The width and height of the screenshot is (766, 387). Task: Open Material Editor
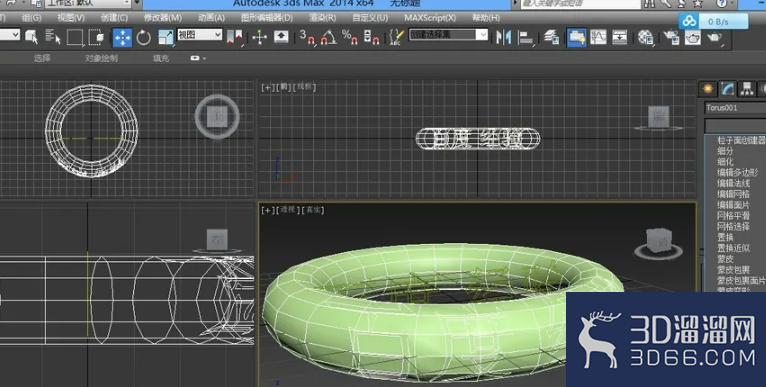coord(645,37)
